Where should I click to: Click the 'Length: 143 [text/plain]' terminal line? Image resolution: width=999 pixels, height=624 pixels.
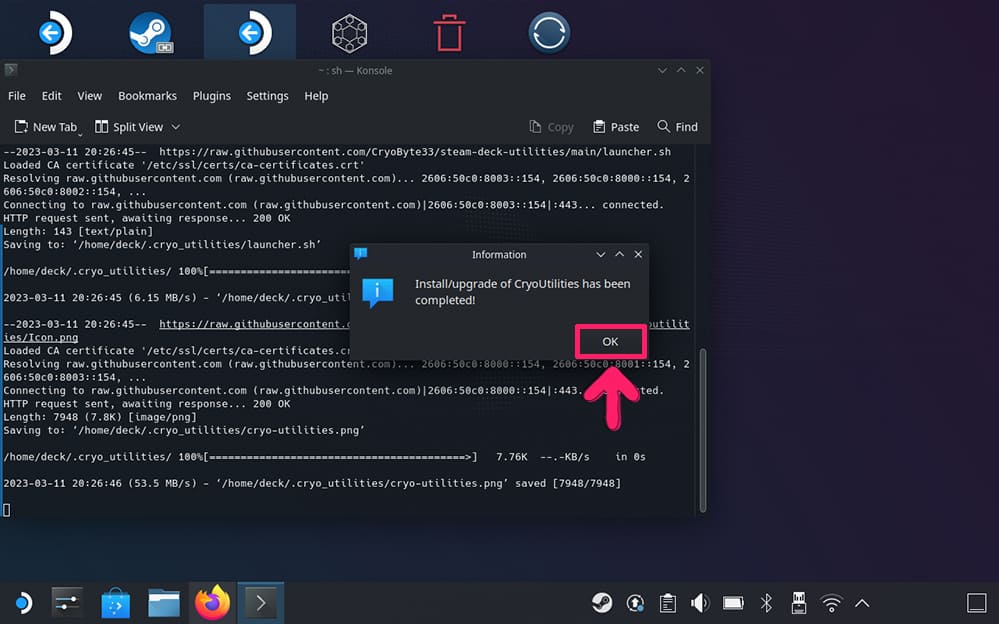pyautogui.click(x=78, y=231)
